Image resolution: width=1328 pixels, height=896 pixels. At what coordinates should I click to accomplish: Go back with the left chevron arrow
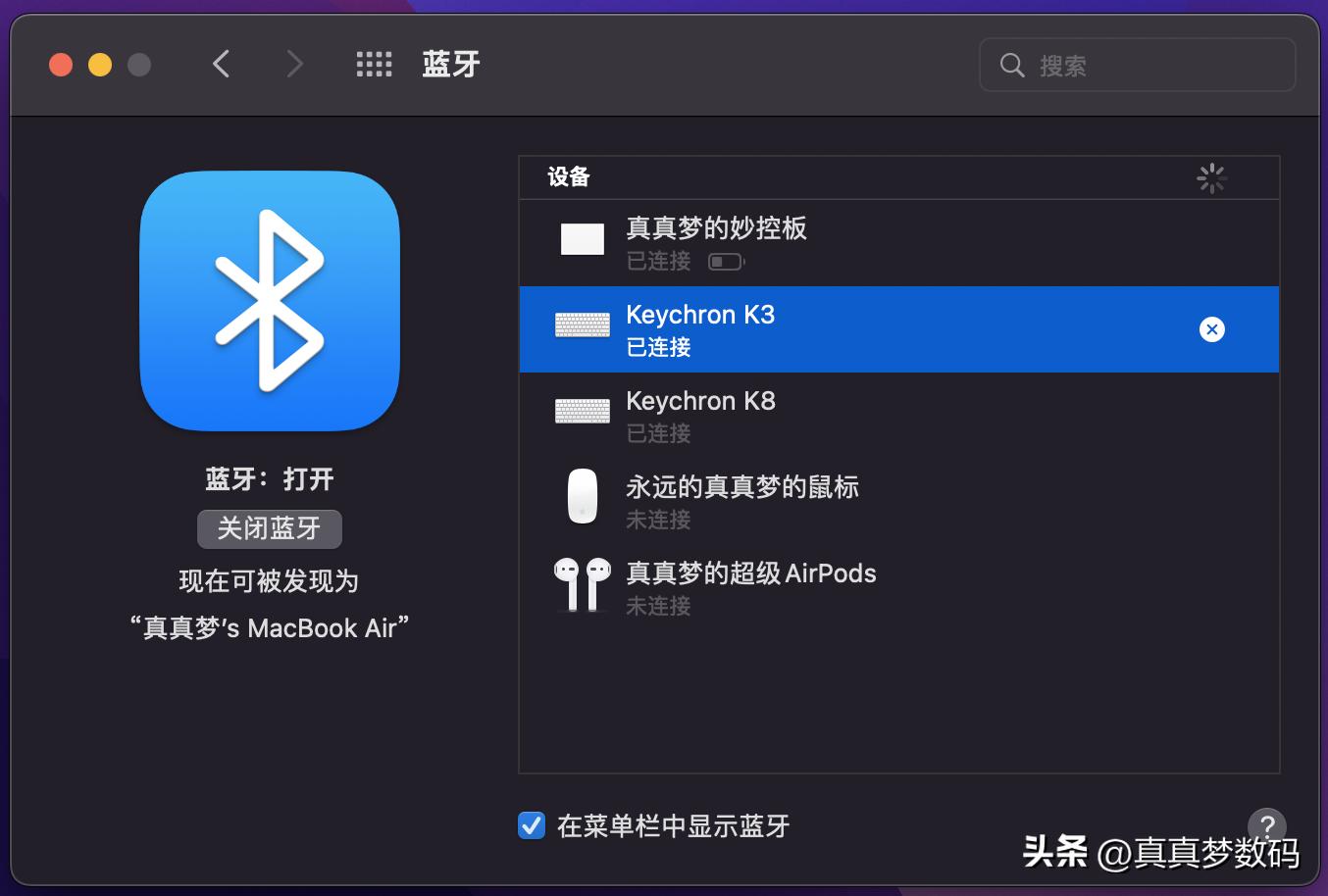[x=221, y=63]
